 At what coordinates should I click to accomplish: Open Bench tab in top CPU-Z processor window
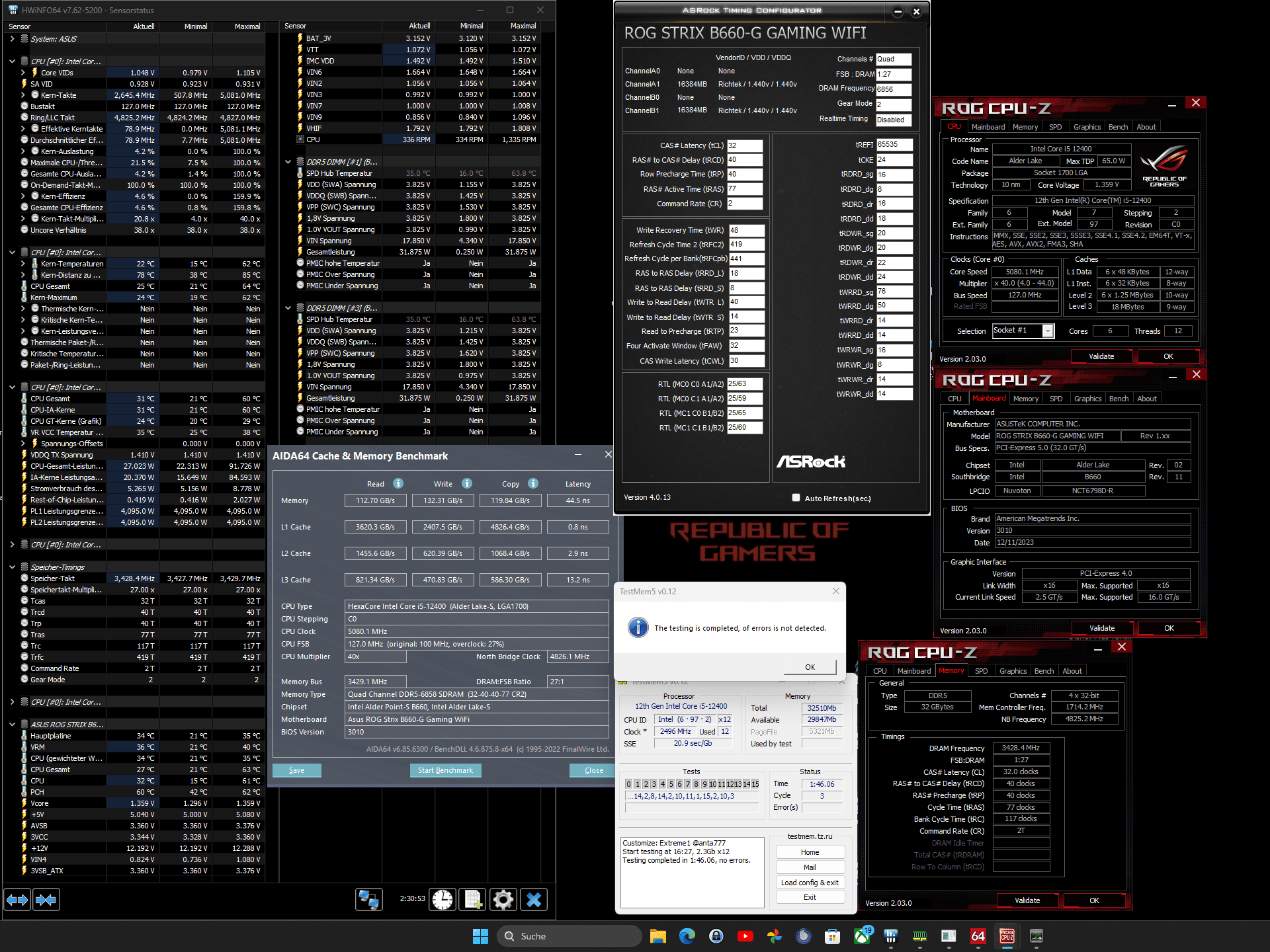[1118, 127]
